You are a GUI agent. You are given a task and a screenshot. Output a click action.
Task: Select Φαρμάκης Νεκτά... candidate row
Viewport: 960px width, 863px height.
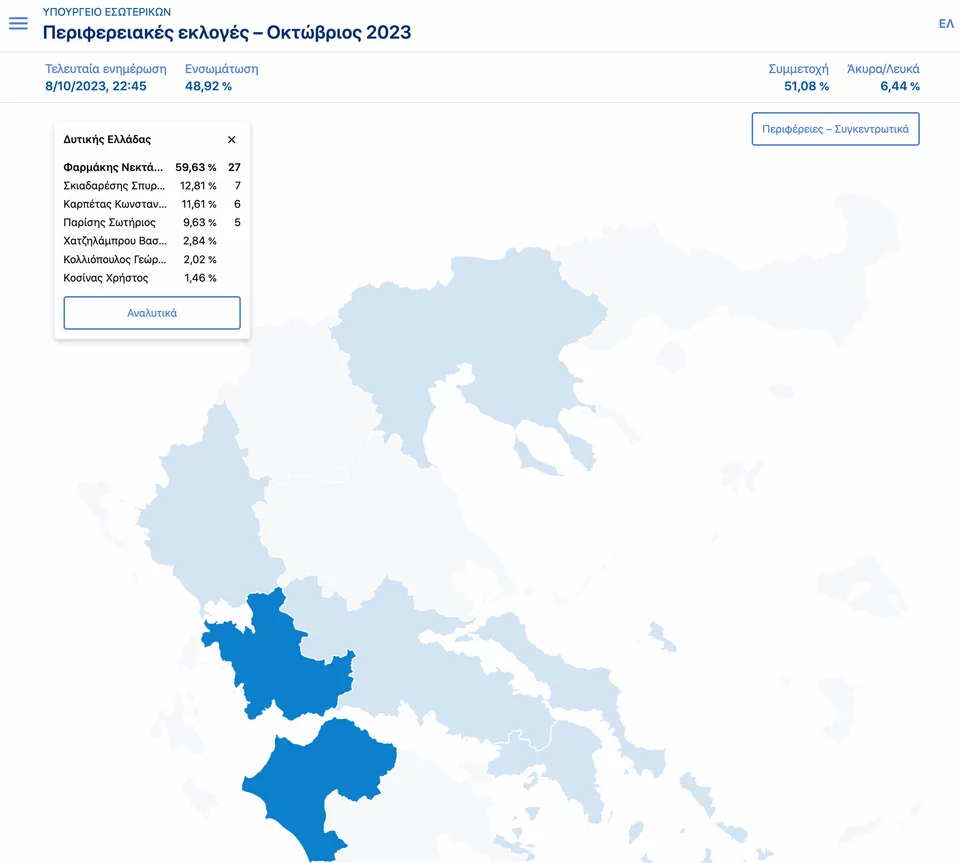tap(152, 167)
